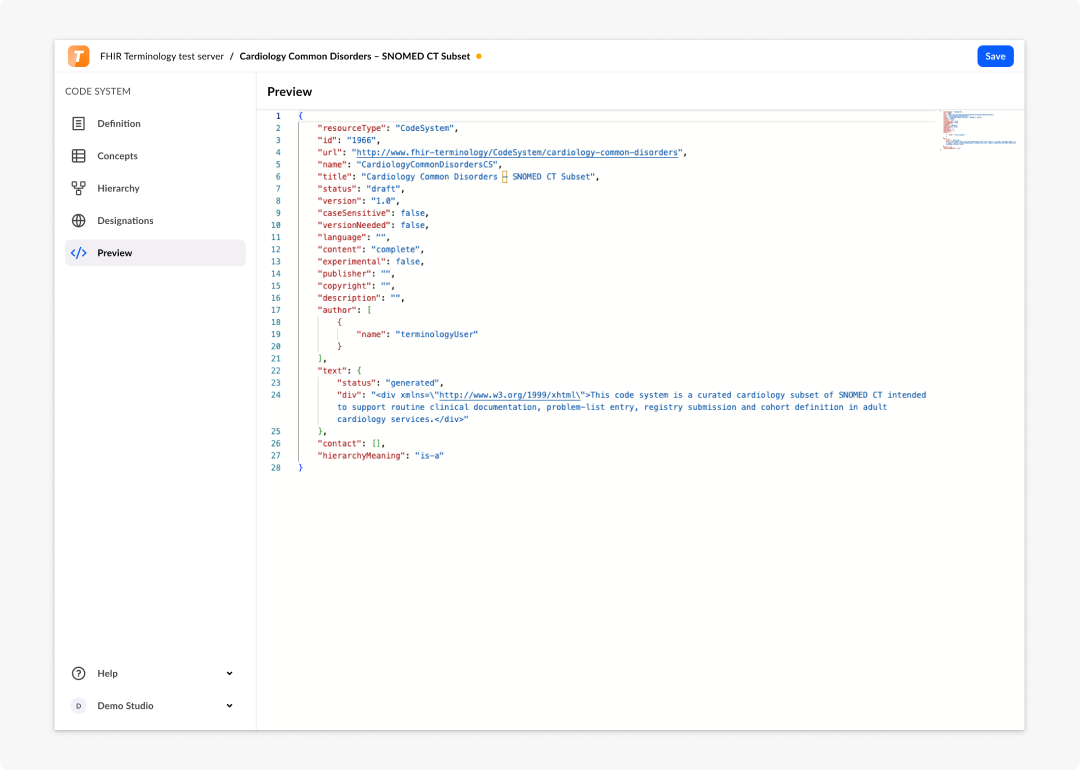The image size is (1080, 770).
Task: Click the "1966" id value
Action: coord(361,140)
